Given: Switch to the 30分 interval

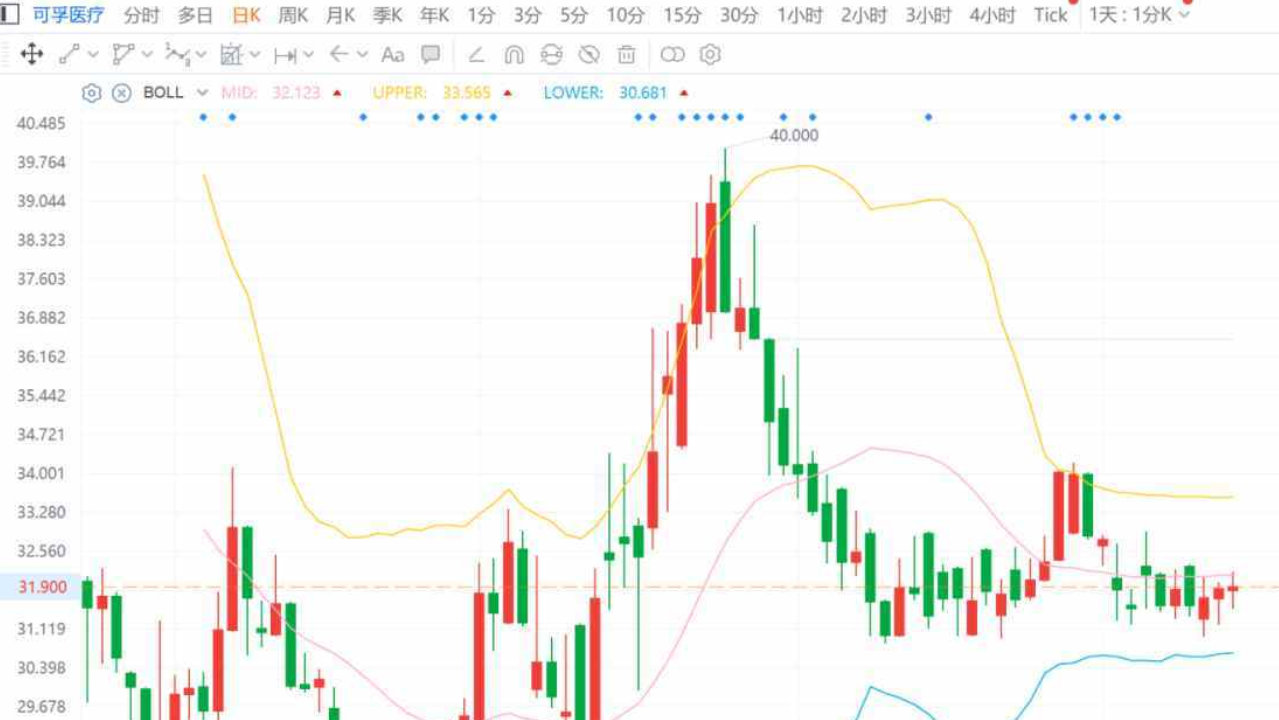Looking at the screenshot, I should coord(739,15).
